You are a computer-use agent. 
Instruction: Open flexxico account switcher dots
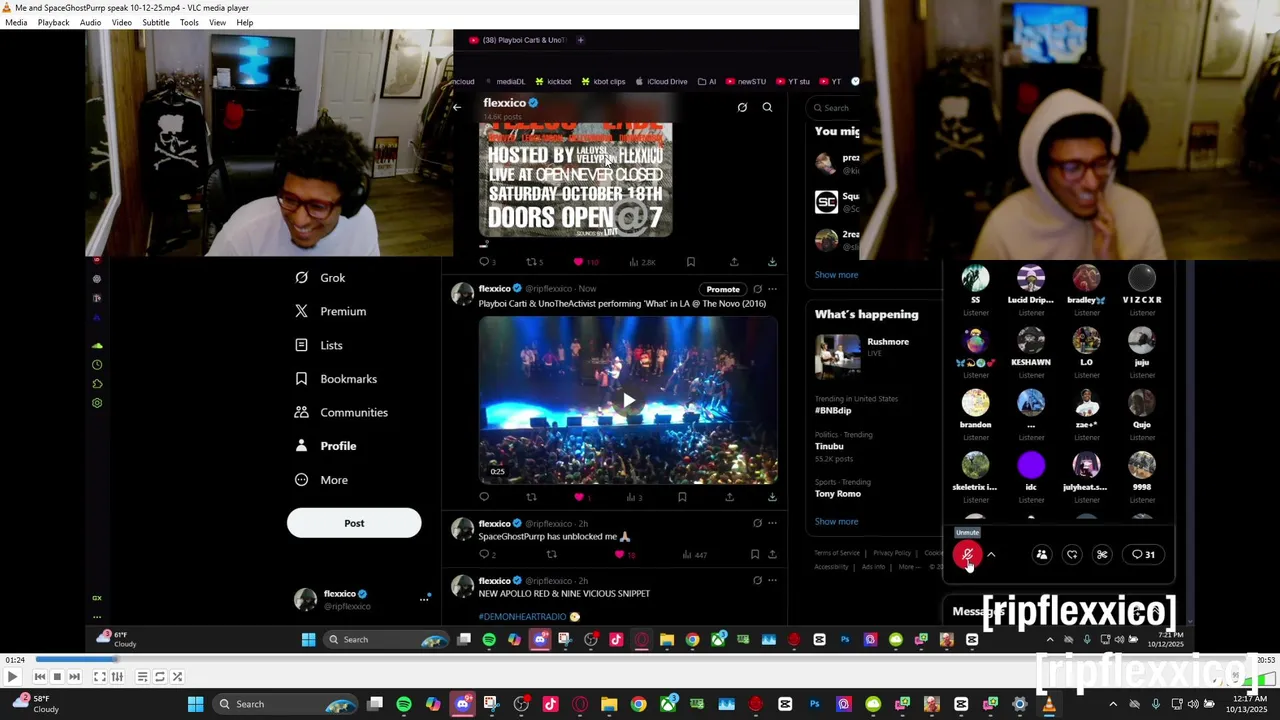coord(425,598)
